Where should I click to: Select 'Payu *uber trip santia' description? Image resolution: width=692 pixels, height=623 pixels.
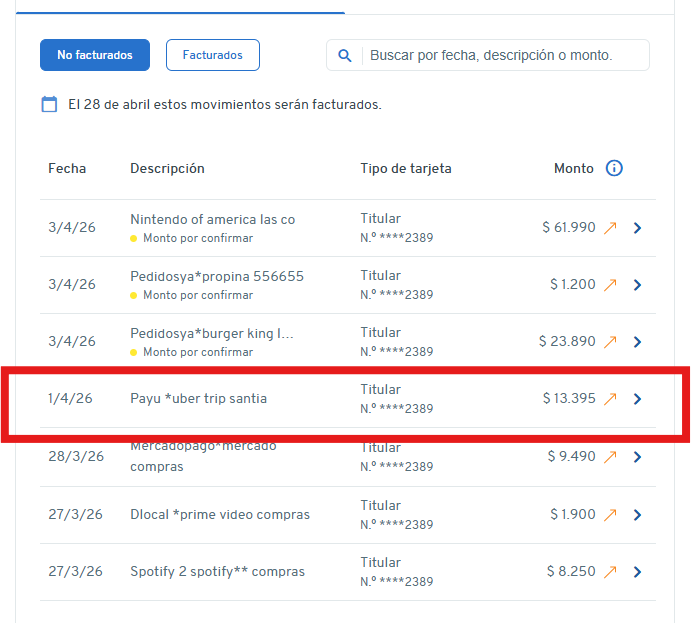tap(199, 398)
